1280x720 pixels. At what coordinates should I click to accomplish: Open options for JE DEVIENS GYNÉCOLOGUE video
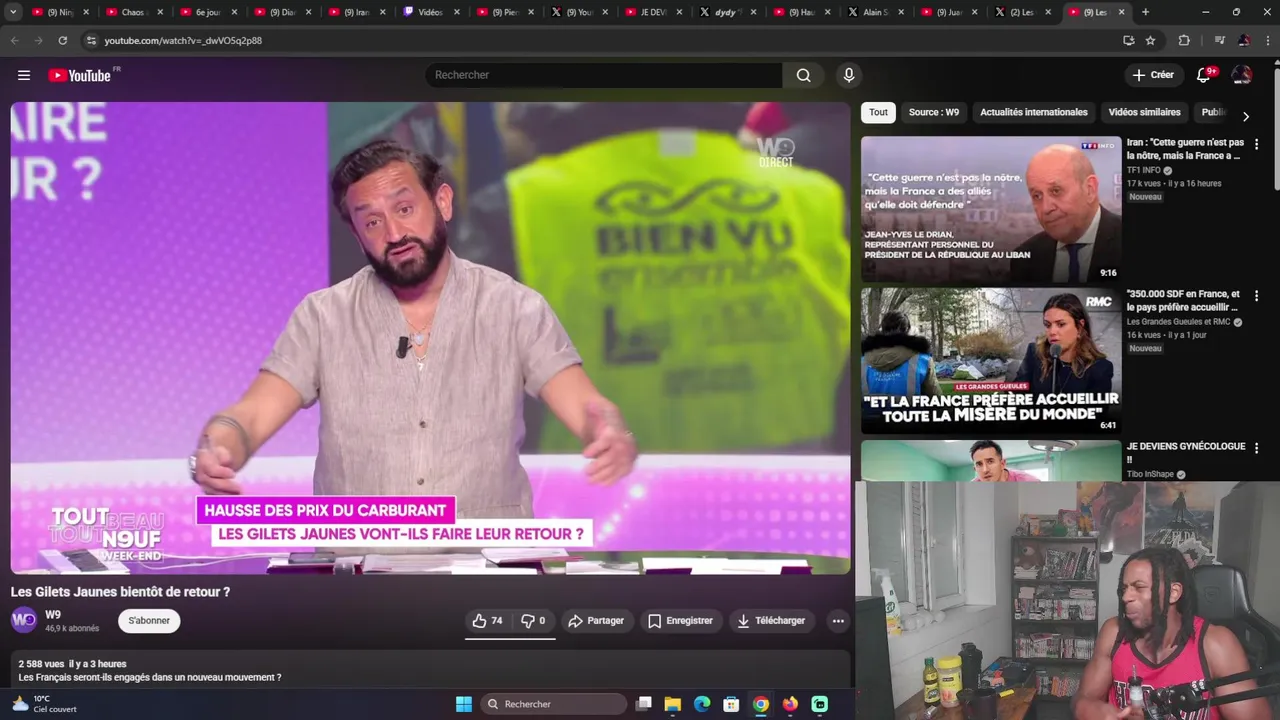point(1257,448)
